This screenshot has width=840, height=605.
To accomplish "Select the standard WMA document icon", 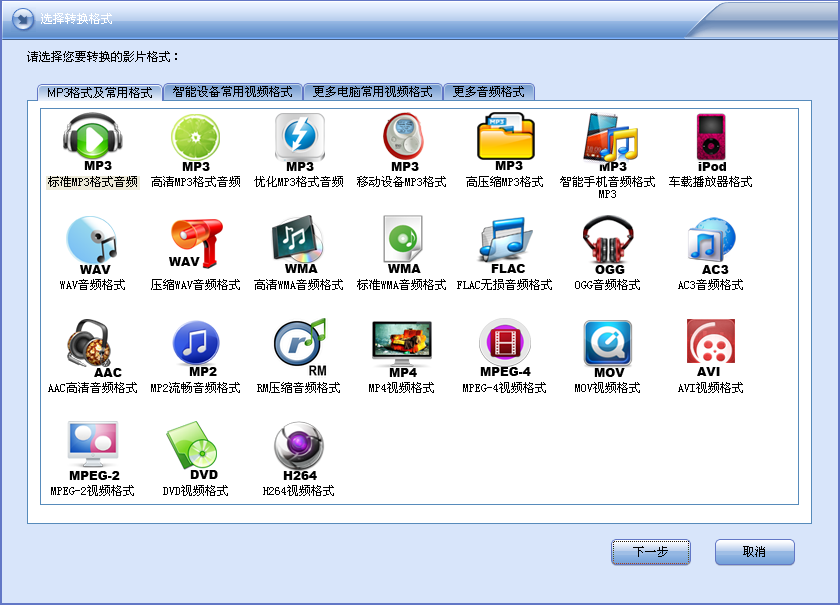I will [403, 245].
